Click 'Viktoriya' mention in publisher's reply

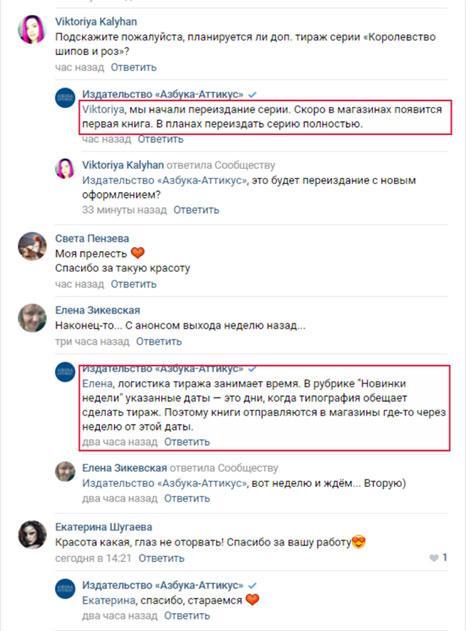click(x=103, y=109)
